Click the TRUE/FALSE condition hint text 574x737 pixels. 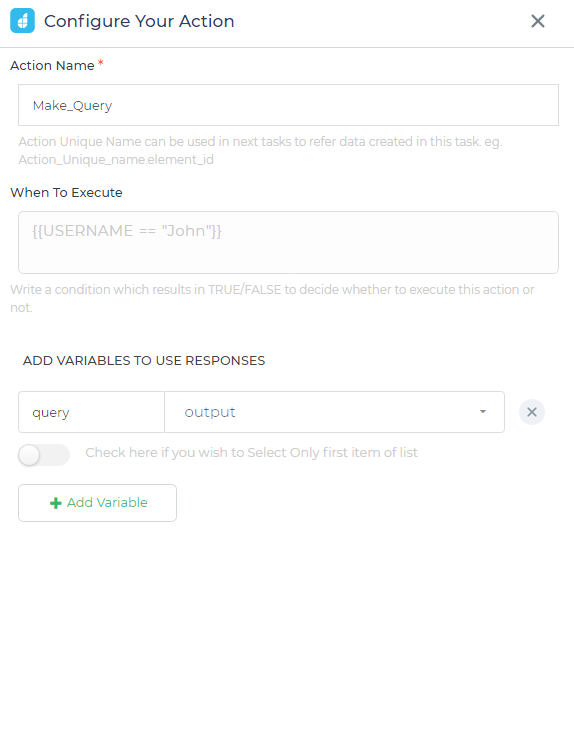[x=272, y=298]
